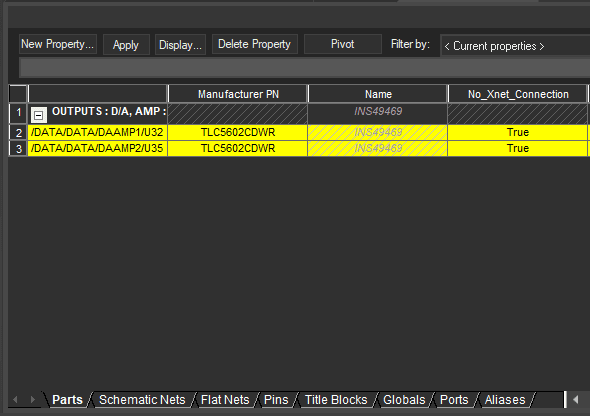The image size is (590, 416).
Task: Click INS49469 Name cell in row 1
Action: pos(378,114)
